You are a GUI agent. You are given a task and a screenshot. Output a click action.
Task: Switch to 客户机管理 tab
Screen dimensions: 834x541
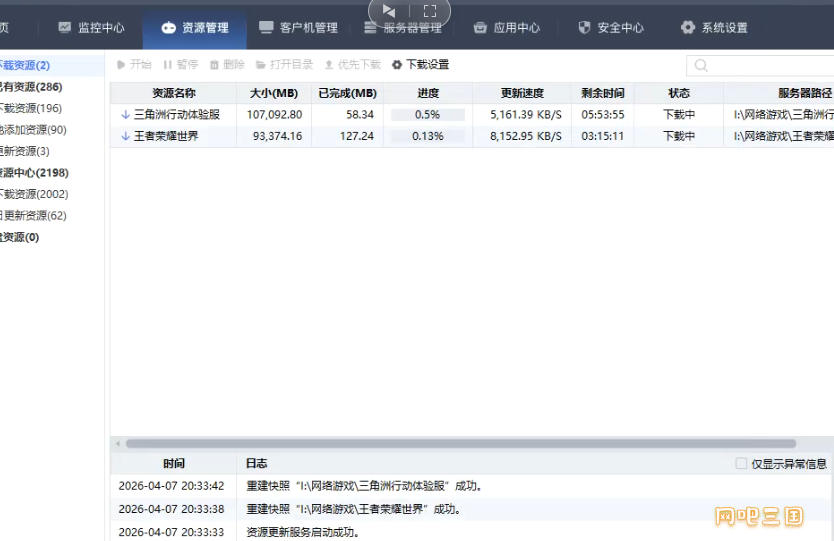click(x=298, y=28)
